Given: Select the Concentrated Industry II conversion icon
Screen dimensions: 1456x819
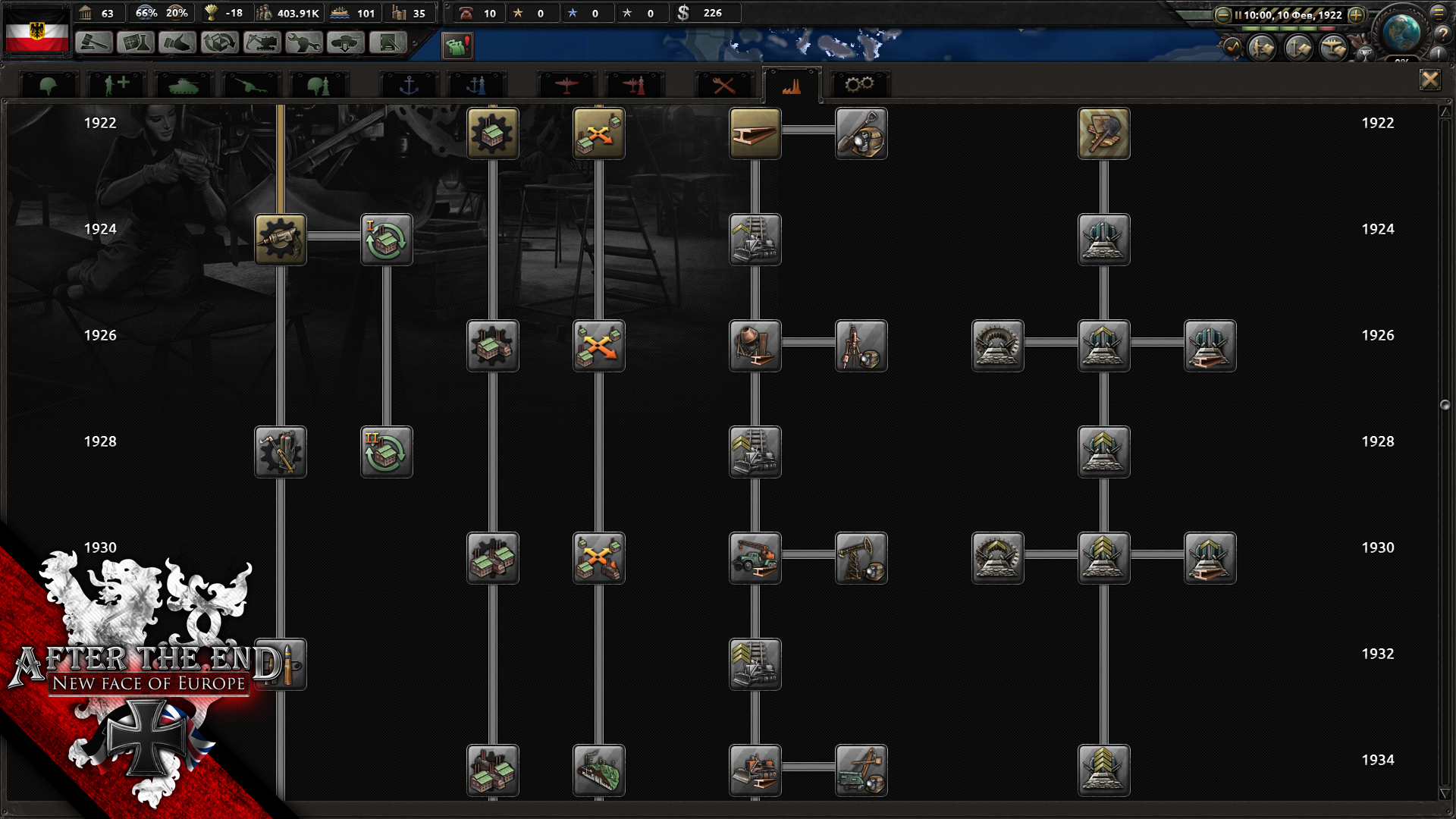Looking at the screenshot, I should click(387, 452).
